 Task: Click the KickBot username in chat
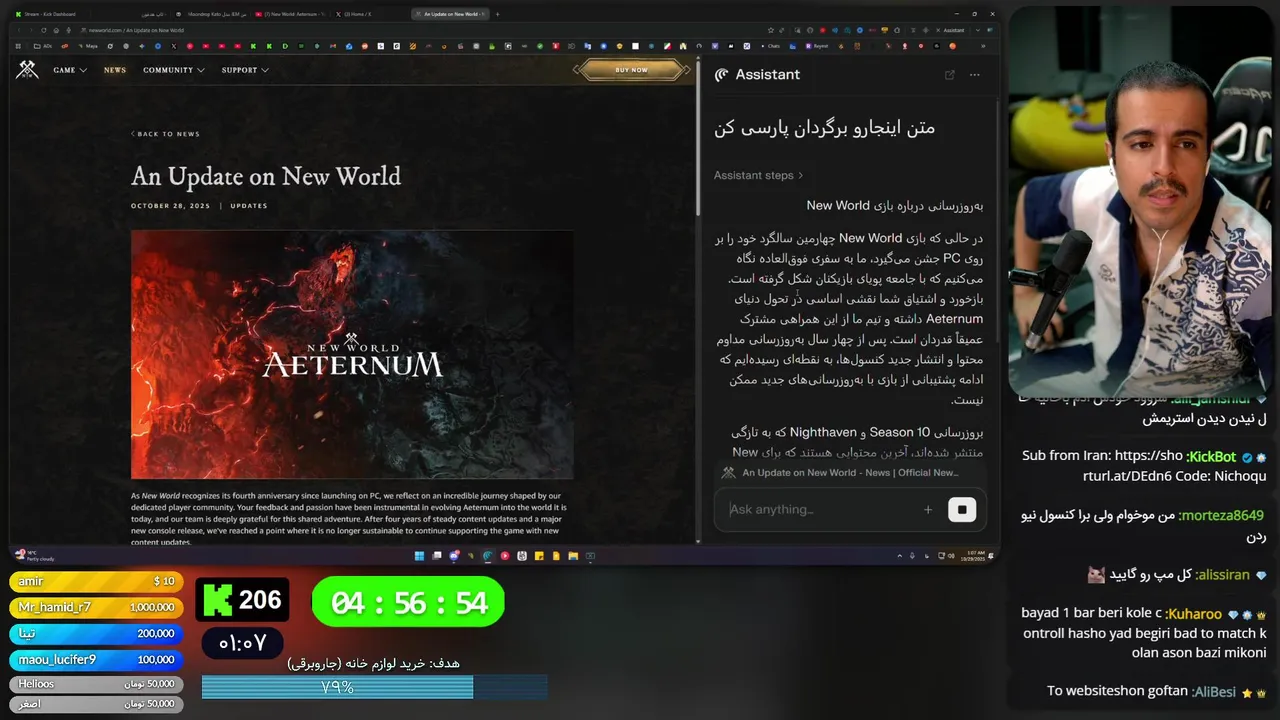point(1212,456)
